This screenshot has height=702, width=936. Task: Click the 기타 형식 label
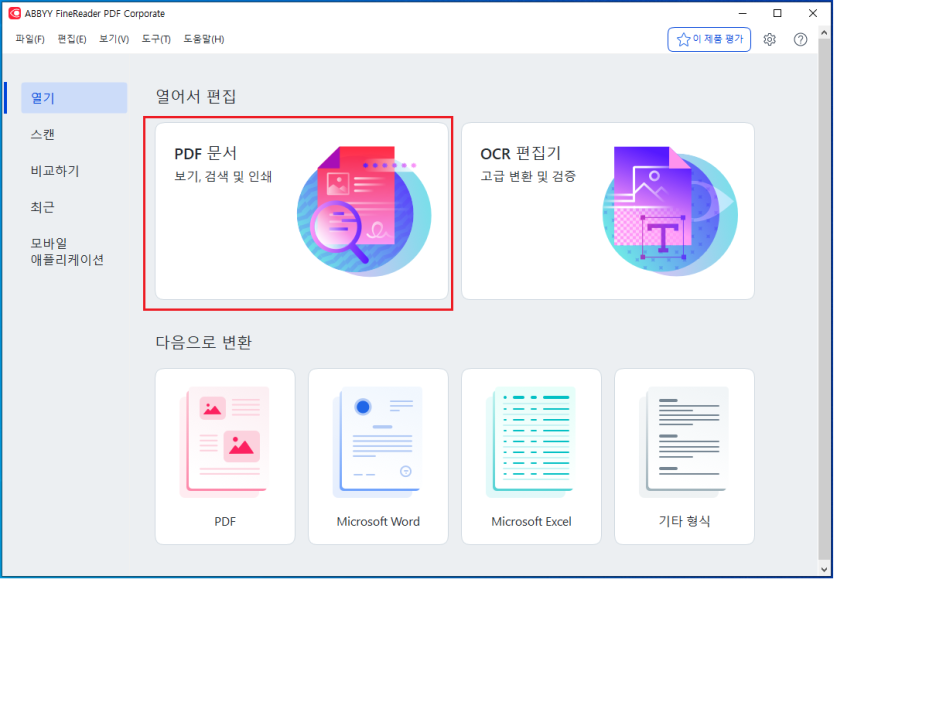pos(684,521)
